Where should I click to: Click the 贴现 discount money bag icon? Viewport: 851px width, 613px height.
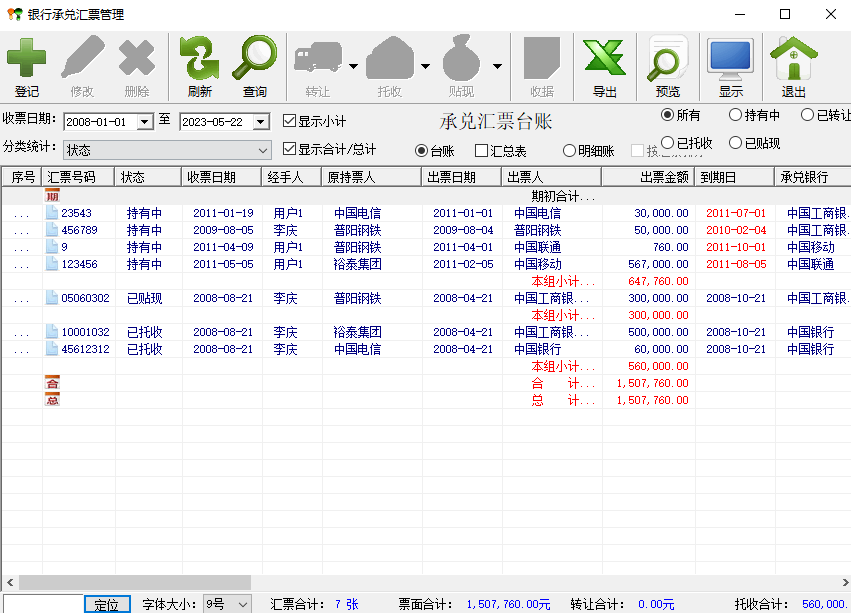pyautogui.click(x=461, y=58)
